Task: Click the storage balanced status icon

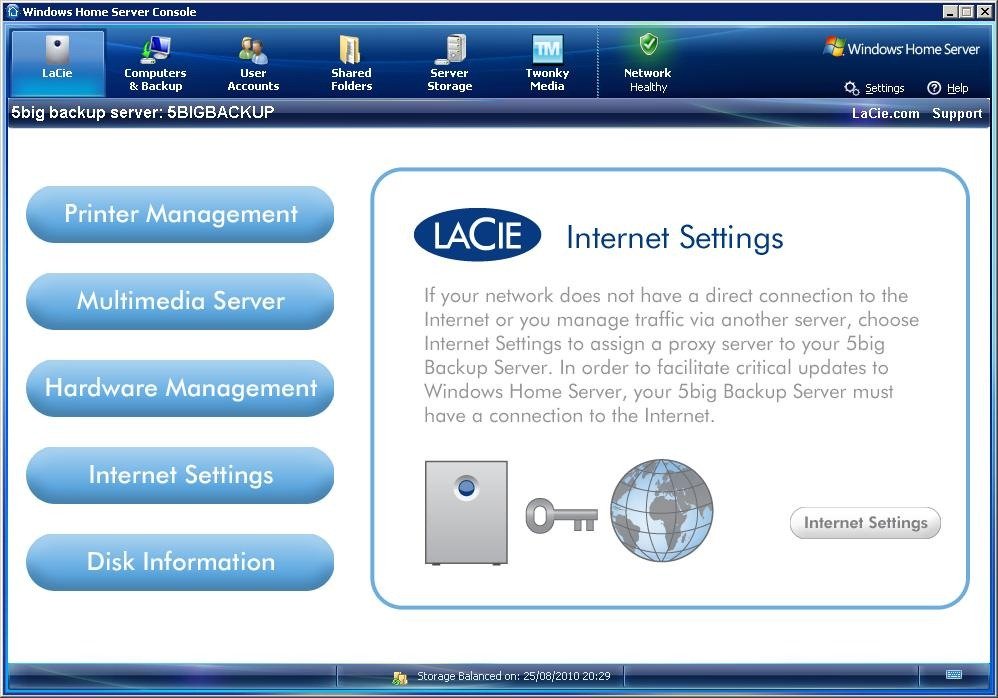Action: tap(400, 678)
